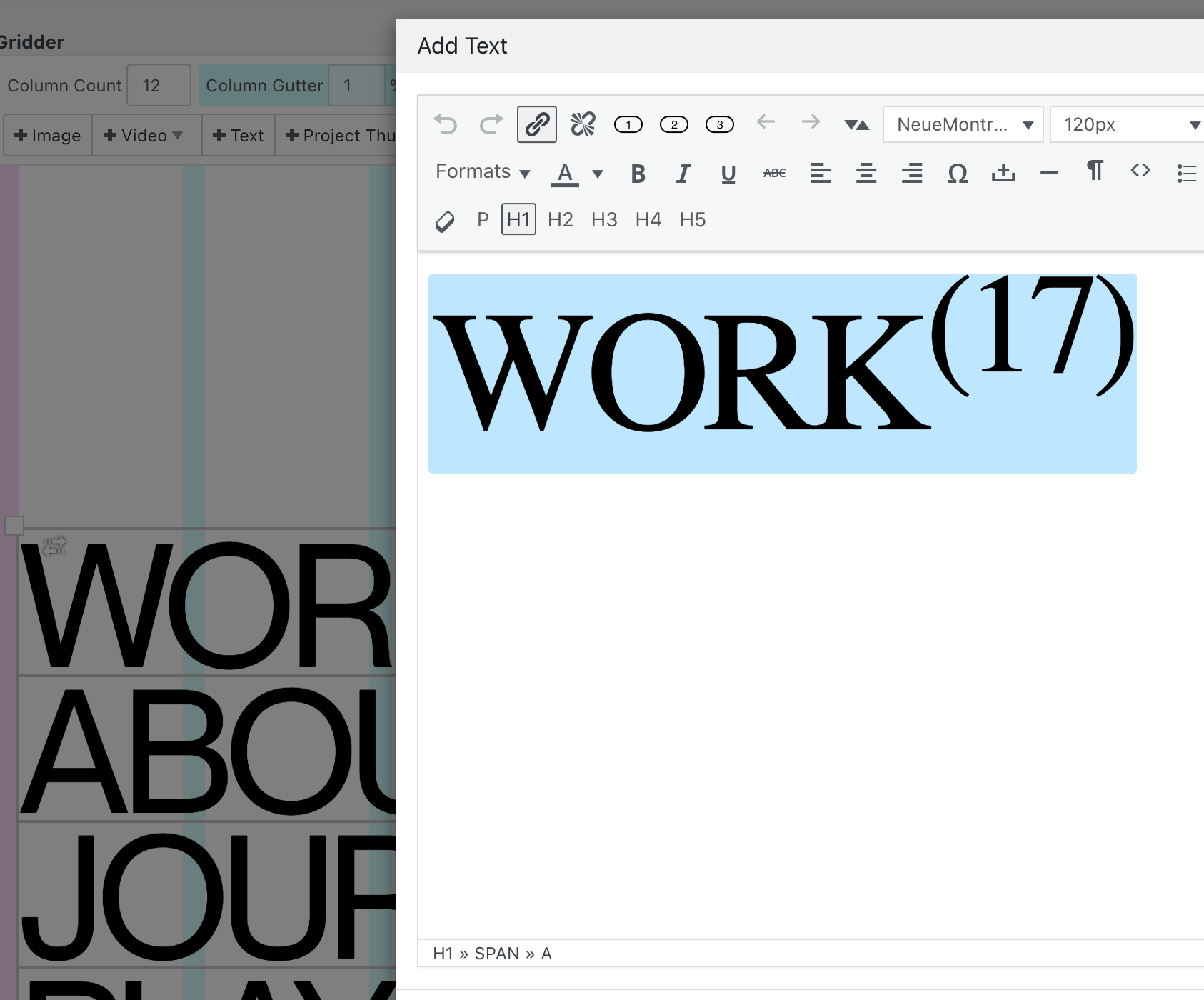Insert special character with omega icon
The width and height of the screenshot is (1204, 1000).
coord(958,173)
